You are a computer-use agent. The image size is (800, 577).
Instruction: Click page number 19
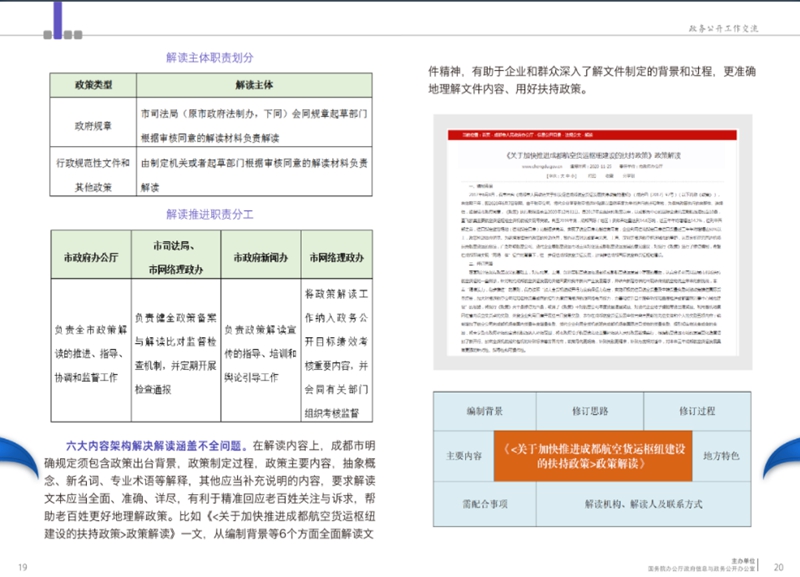[22, 567]
